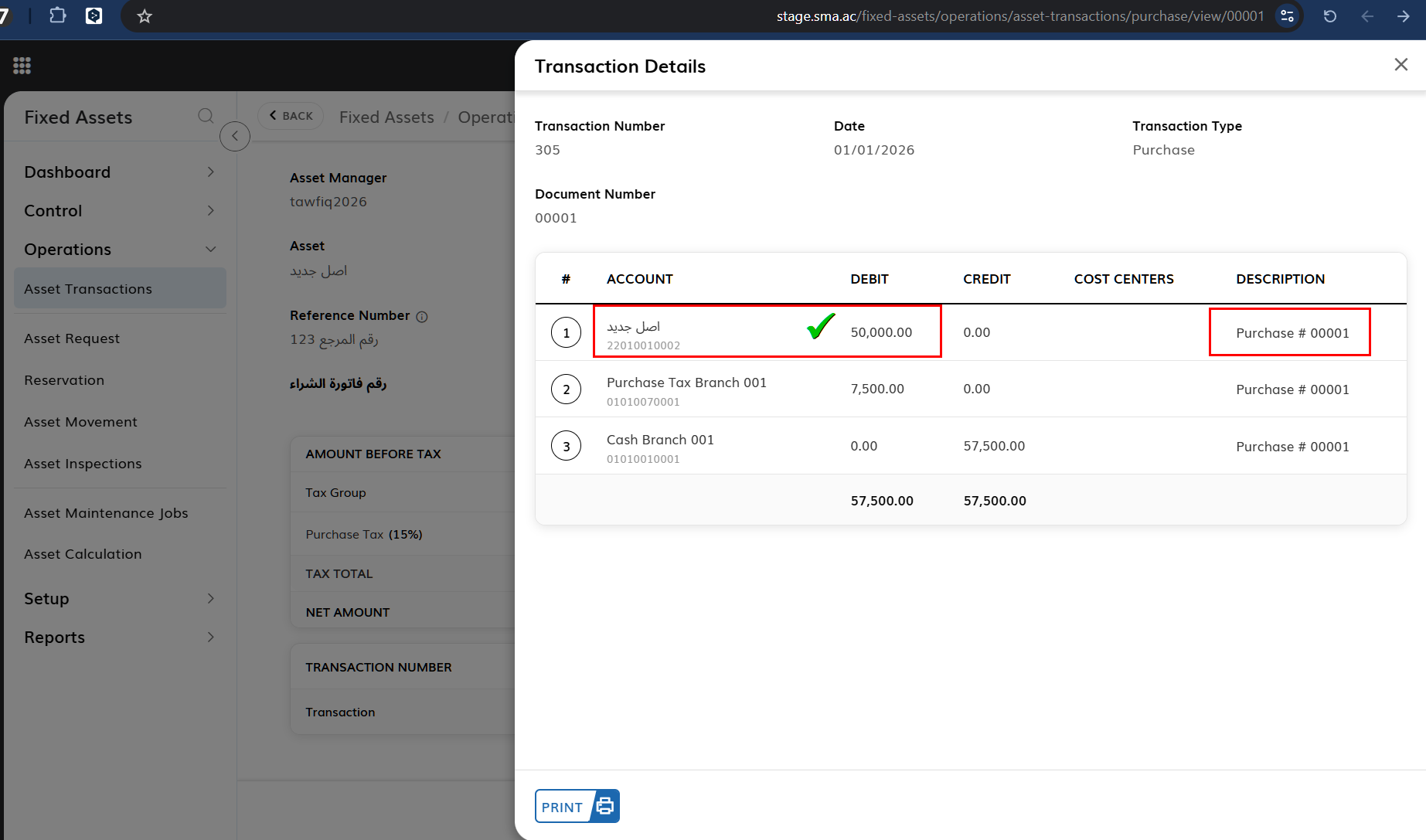Click the Cash Branch 001 account
This screenshot has width=1426, height=840.
pyautogui.click(x=660, y=440)
